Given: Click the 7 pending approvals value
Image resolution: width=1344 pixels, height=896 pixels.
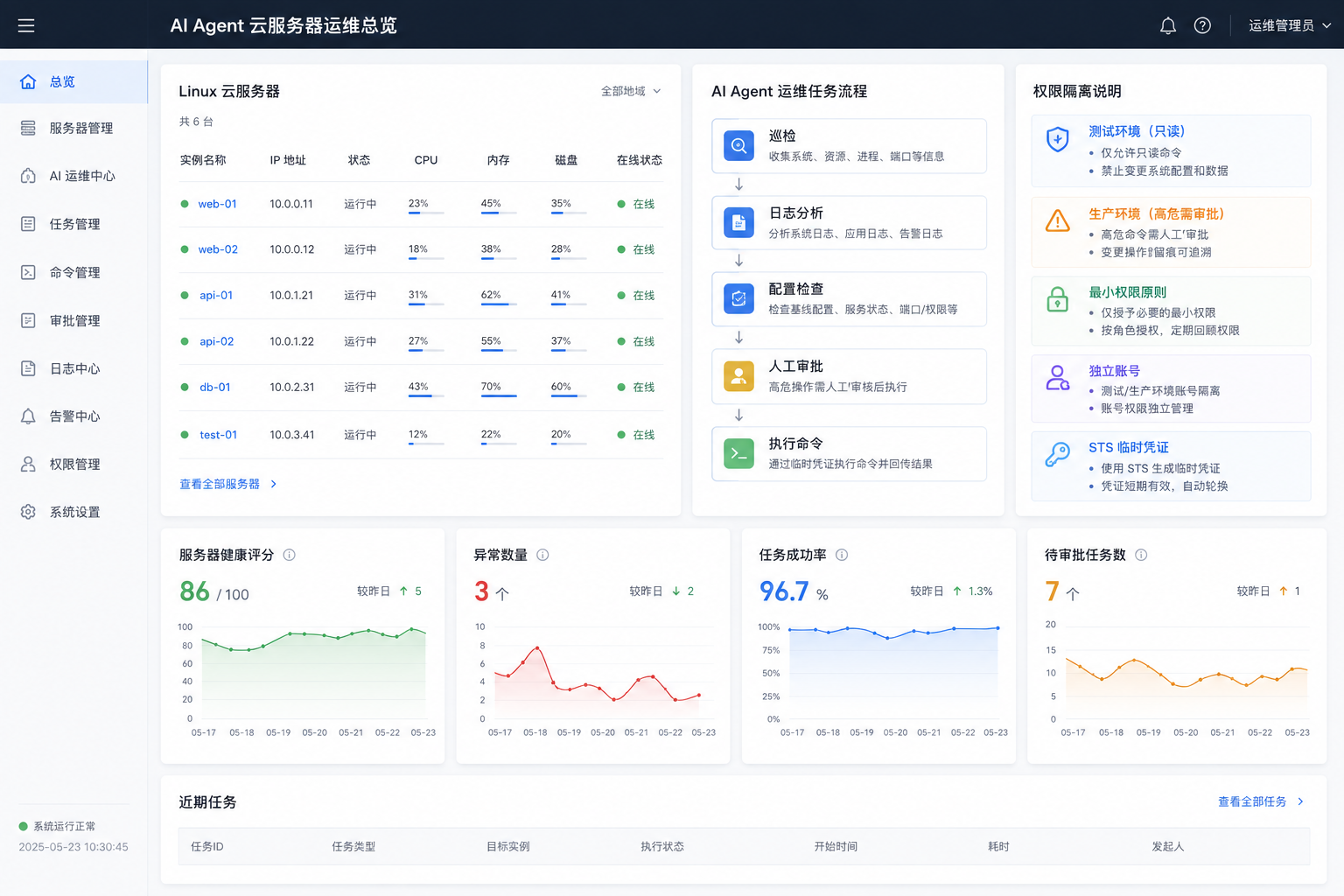Looking at the screenshot, I should tap(1052, 591).
